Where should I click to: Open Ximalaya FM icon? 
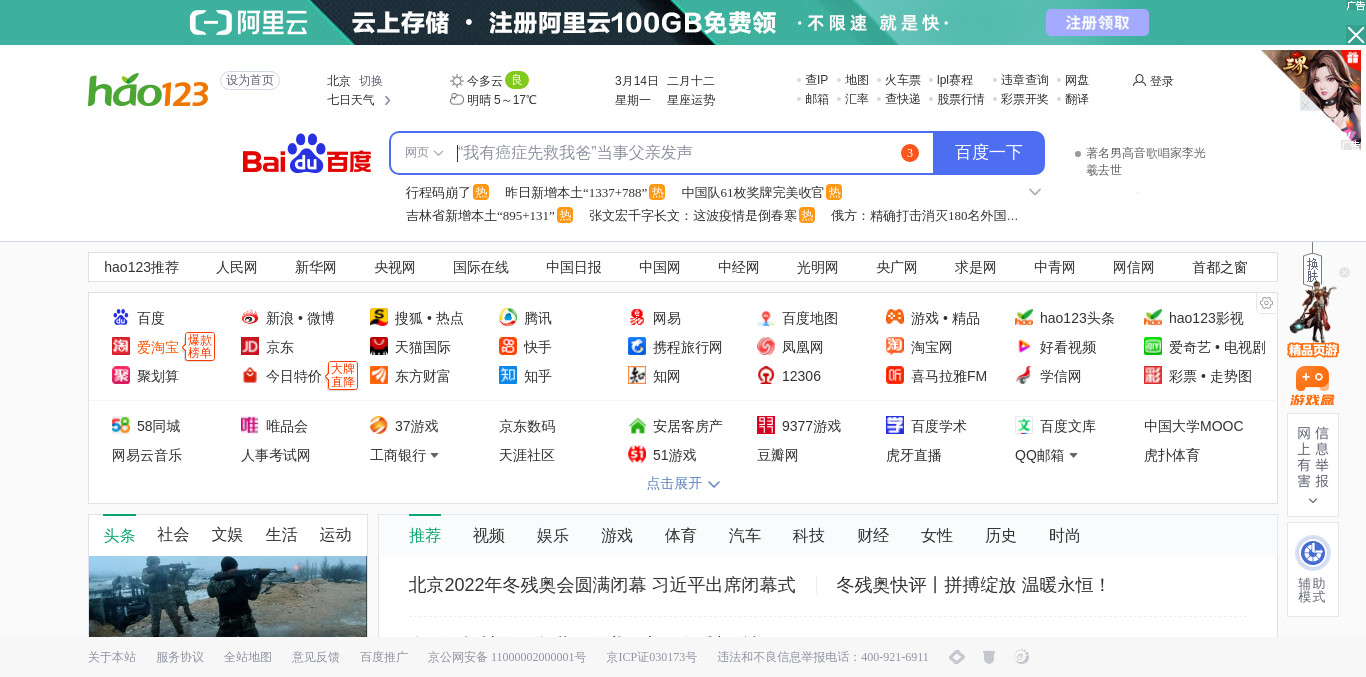click(895, 376)
